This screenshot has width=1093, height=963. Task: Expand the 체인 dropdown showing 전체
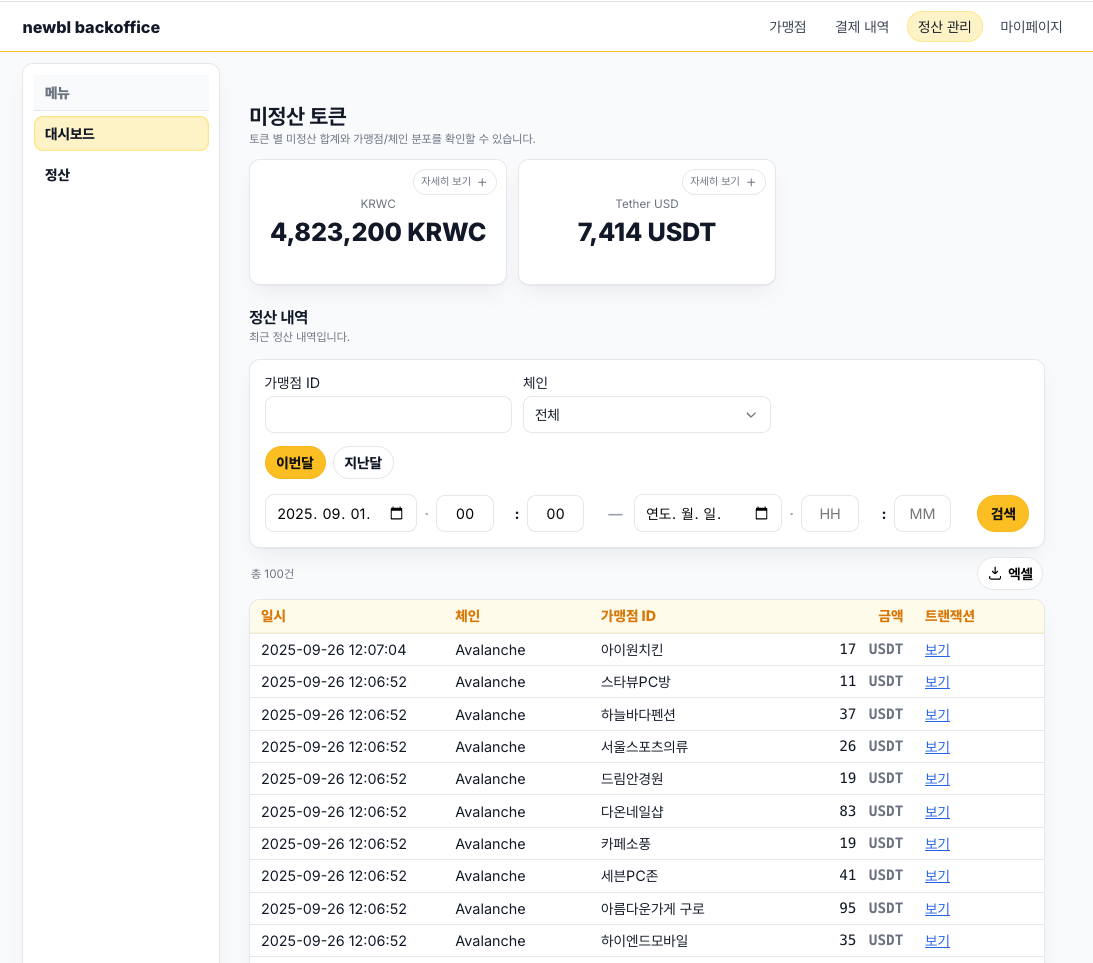tap(646, 415)
